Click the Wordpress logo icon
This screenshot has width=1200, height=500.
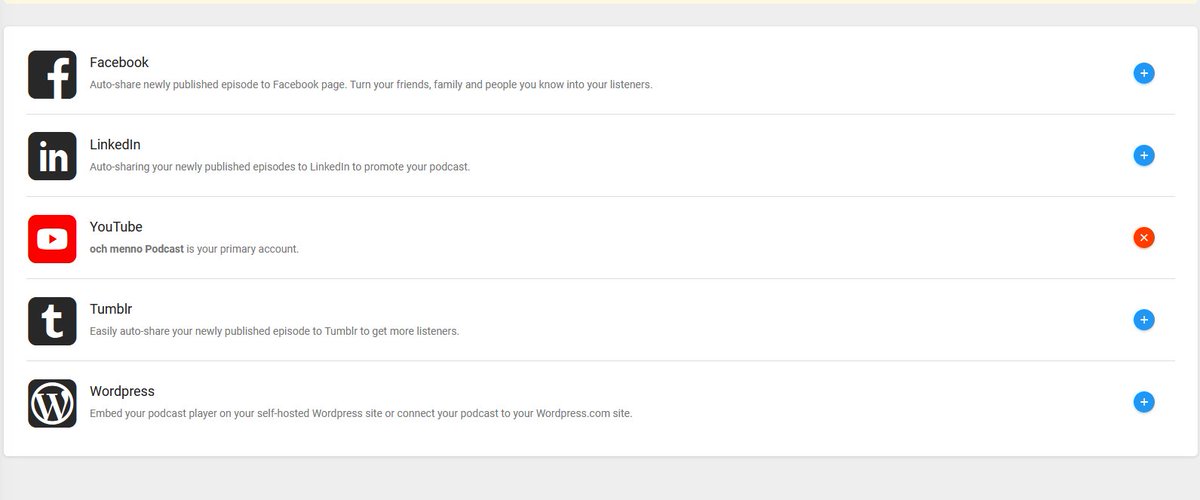coord(52,403)
